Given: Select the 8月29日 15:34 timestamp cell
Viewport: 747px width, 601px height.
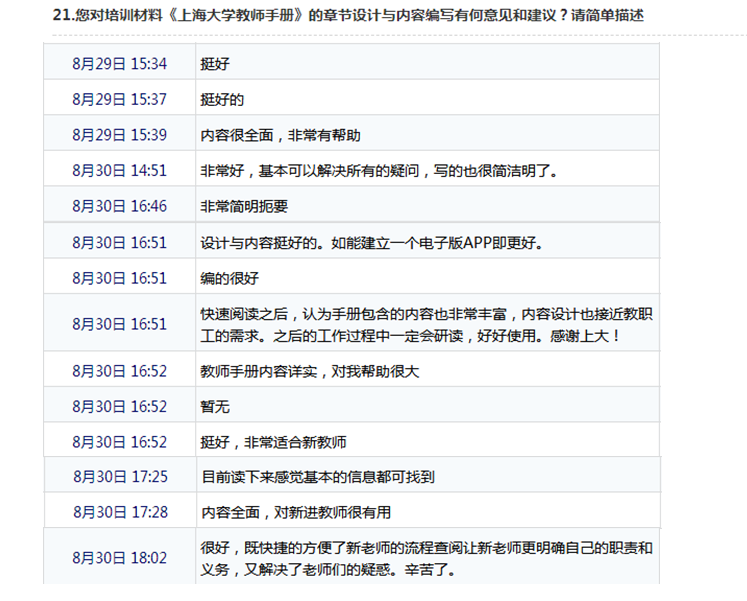Looking at the screenshot, I should point(119,63).
